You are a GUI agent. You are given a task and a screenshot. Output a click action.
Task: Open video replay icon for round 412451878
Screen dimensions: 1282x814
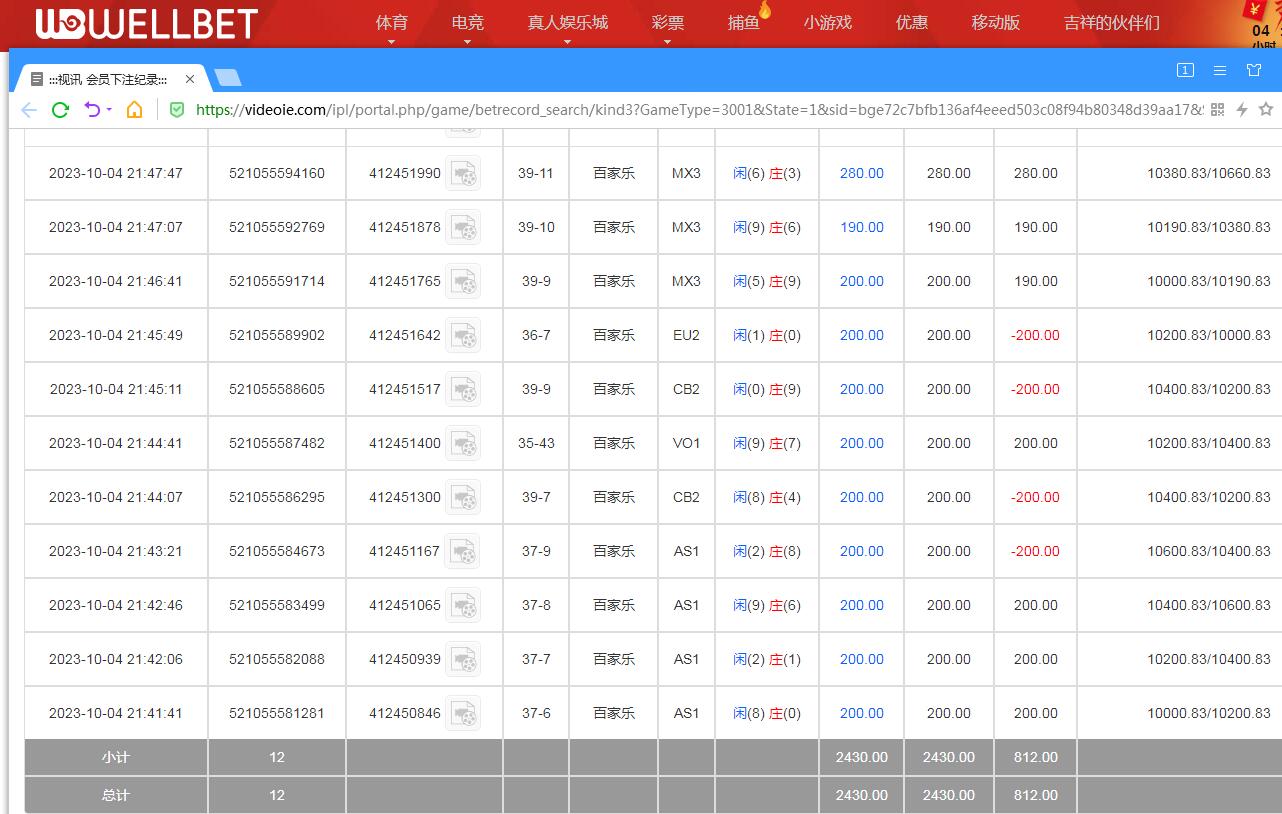(463, 227)
